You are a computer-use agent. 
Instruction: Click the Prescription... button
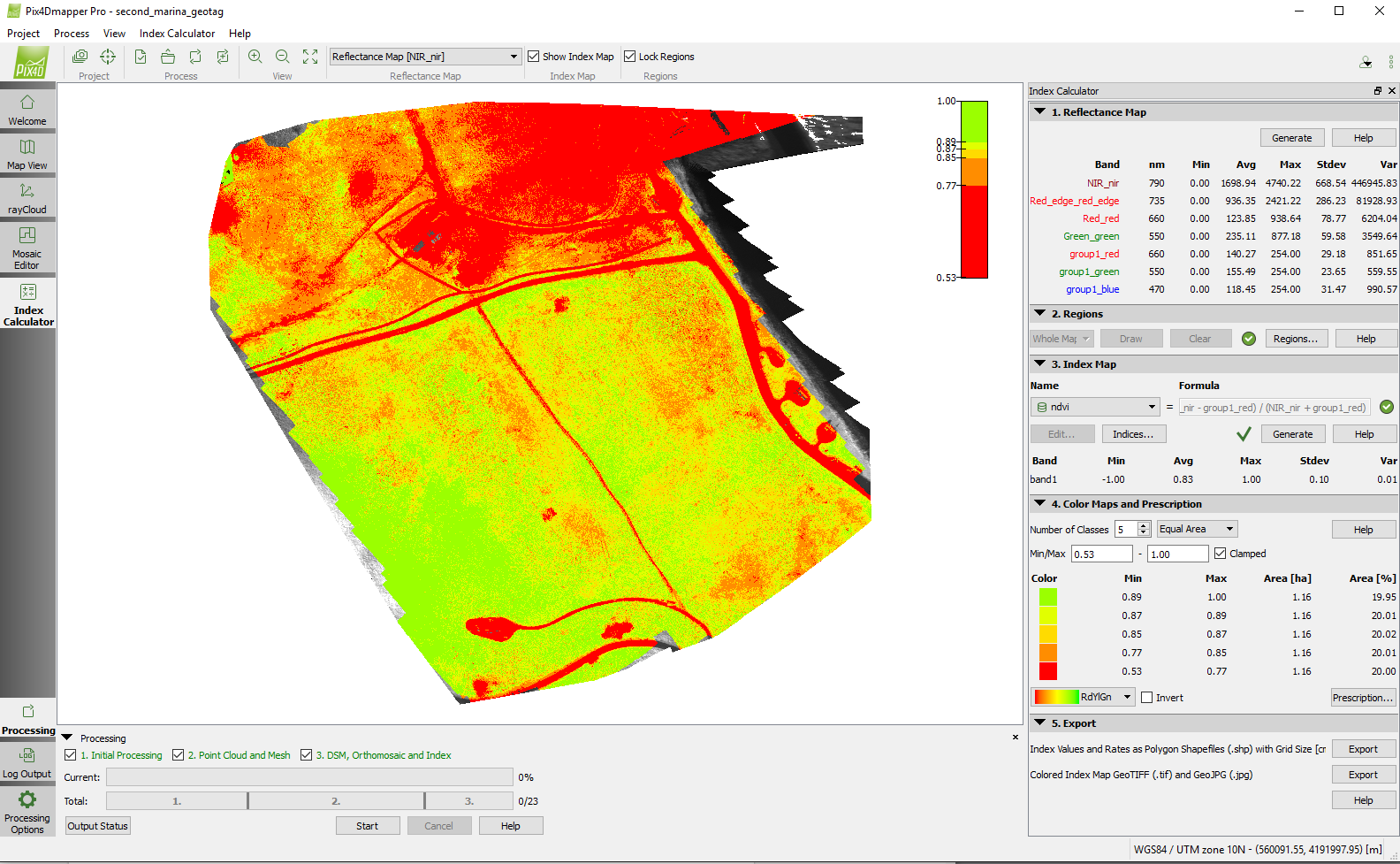tap(1363, 698)
